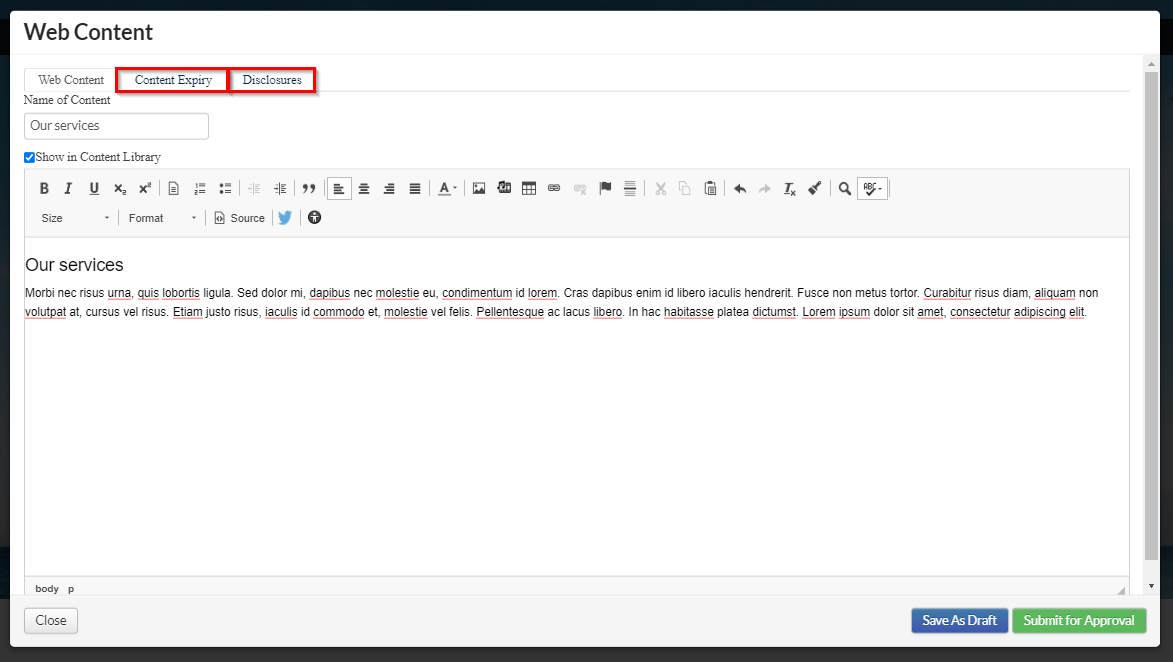Click the Twitter bird icon
Viewport: 1173px width, 662px height.
click(x=285, y=218)
